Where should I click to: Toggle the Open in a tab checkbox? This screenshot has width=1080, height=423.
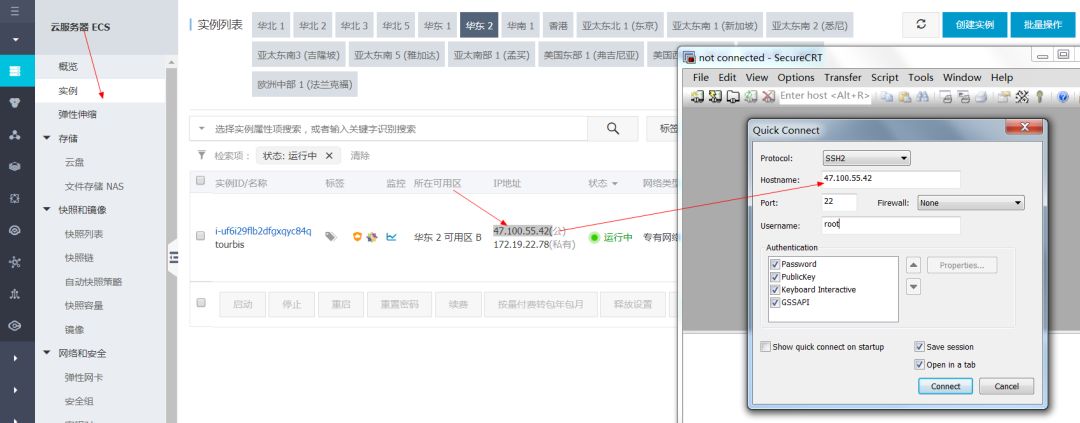919,364
